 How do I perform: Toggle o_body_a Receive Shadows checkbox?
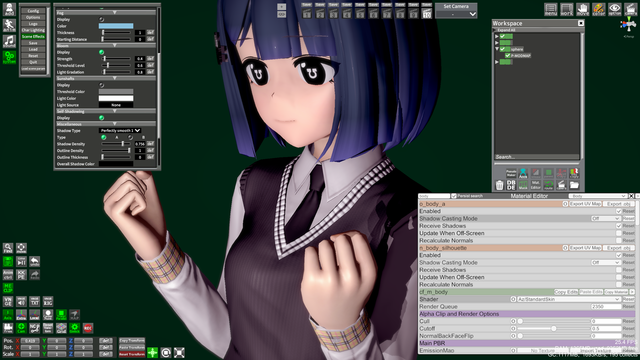[x=618, y=226]
